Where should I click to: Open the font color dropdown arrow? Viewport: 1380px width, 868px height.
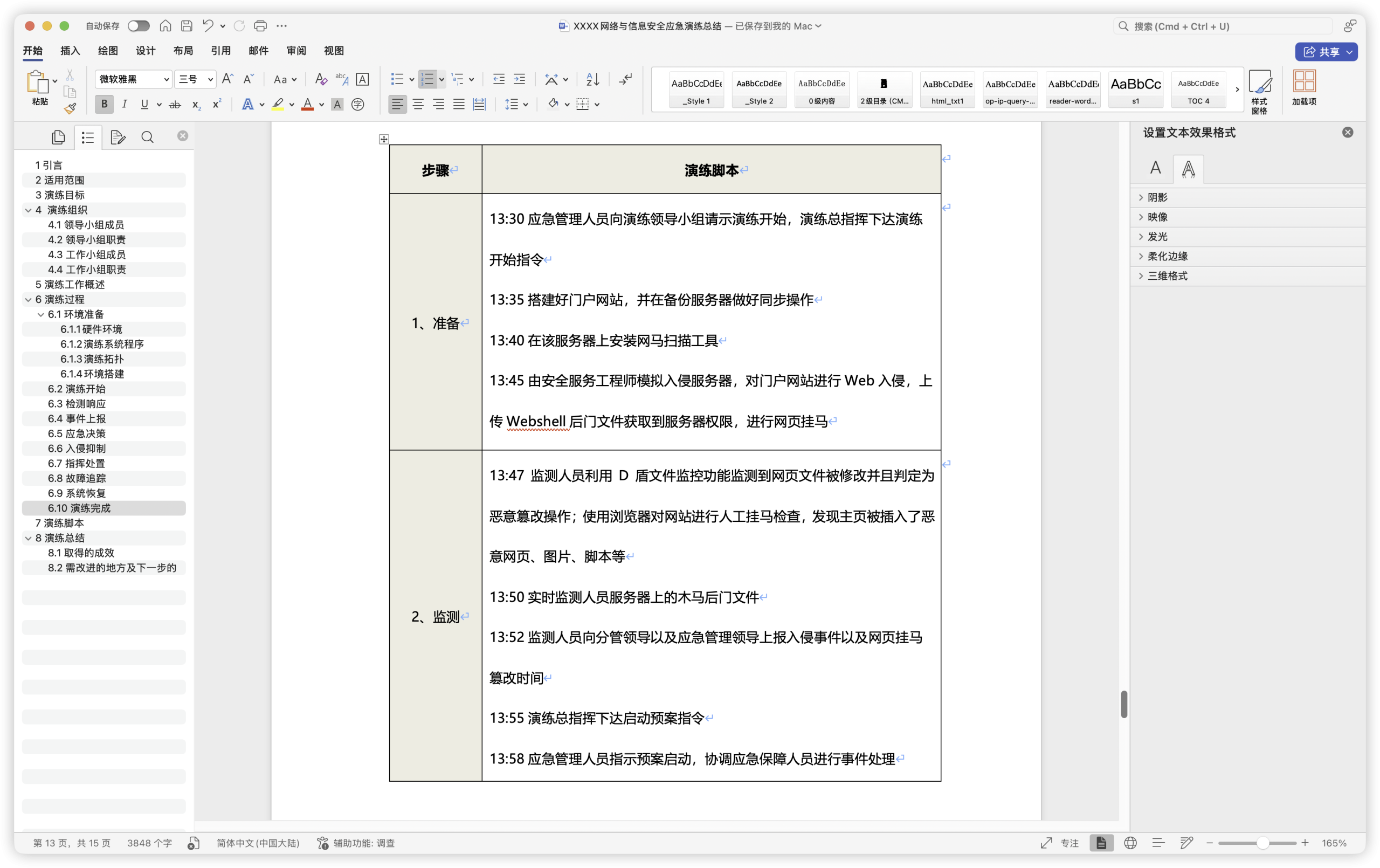coord(321,105)
